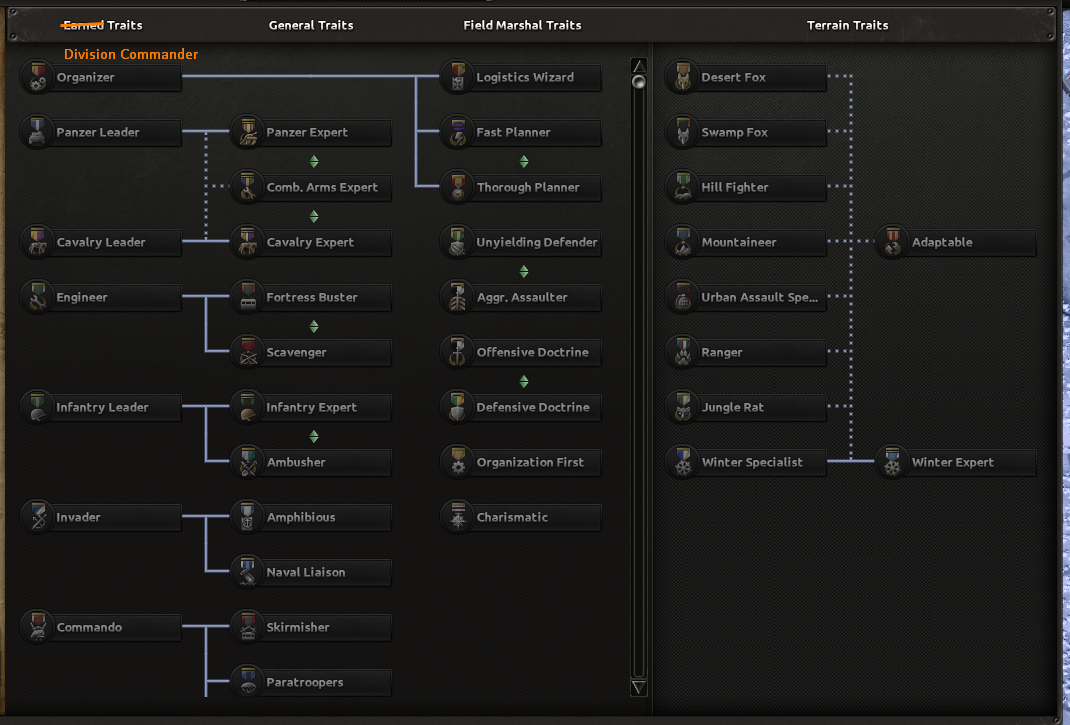Choose the Charismatic trait button
This screenshot has height=725, width=1070.
click(x=521, y=517)
